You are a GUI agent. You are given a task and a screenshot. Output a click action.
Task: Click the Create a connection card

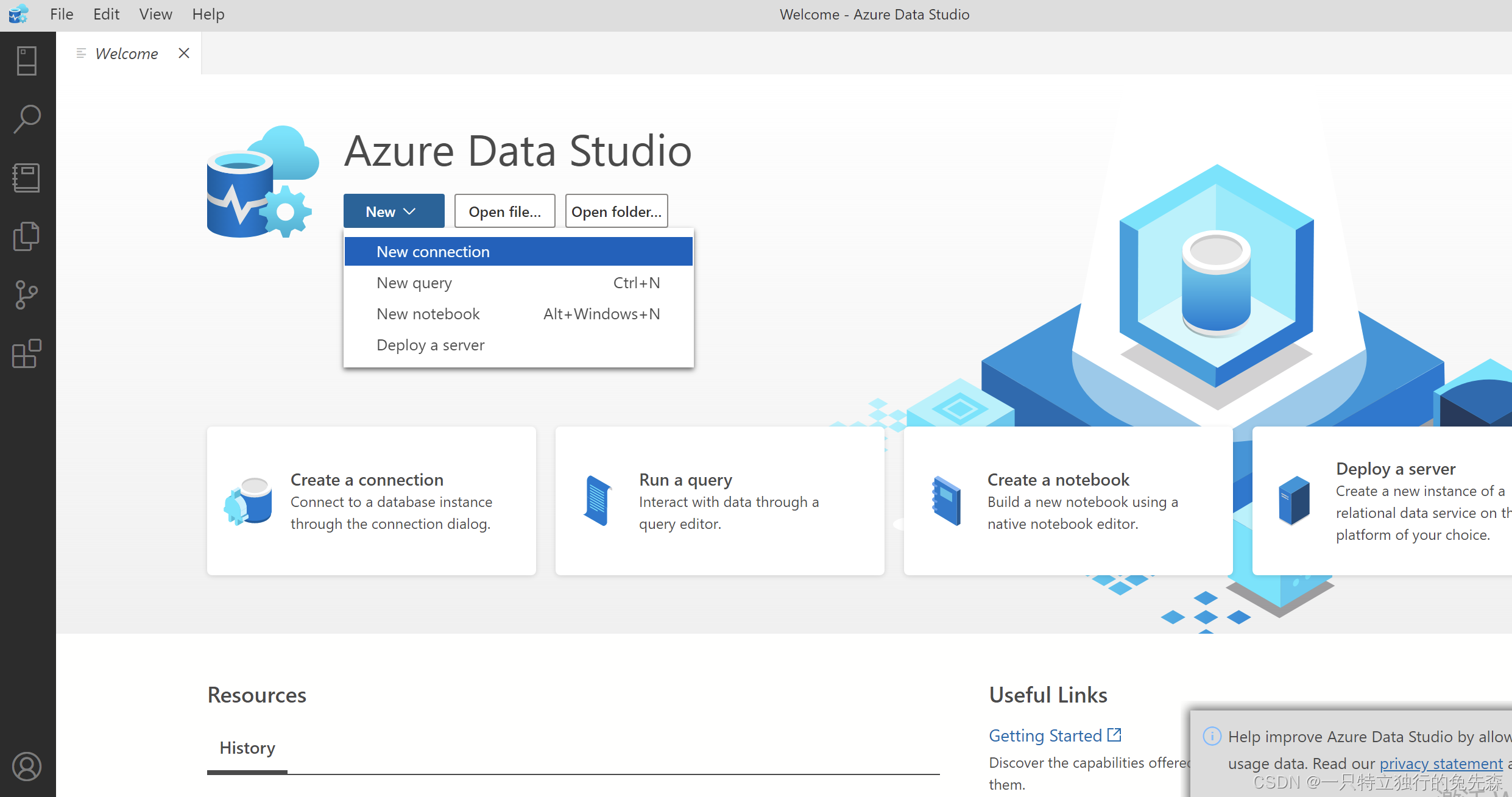click(x=371, y=501)
